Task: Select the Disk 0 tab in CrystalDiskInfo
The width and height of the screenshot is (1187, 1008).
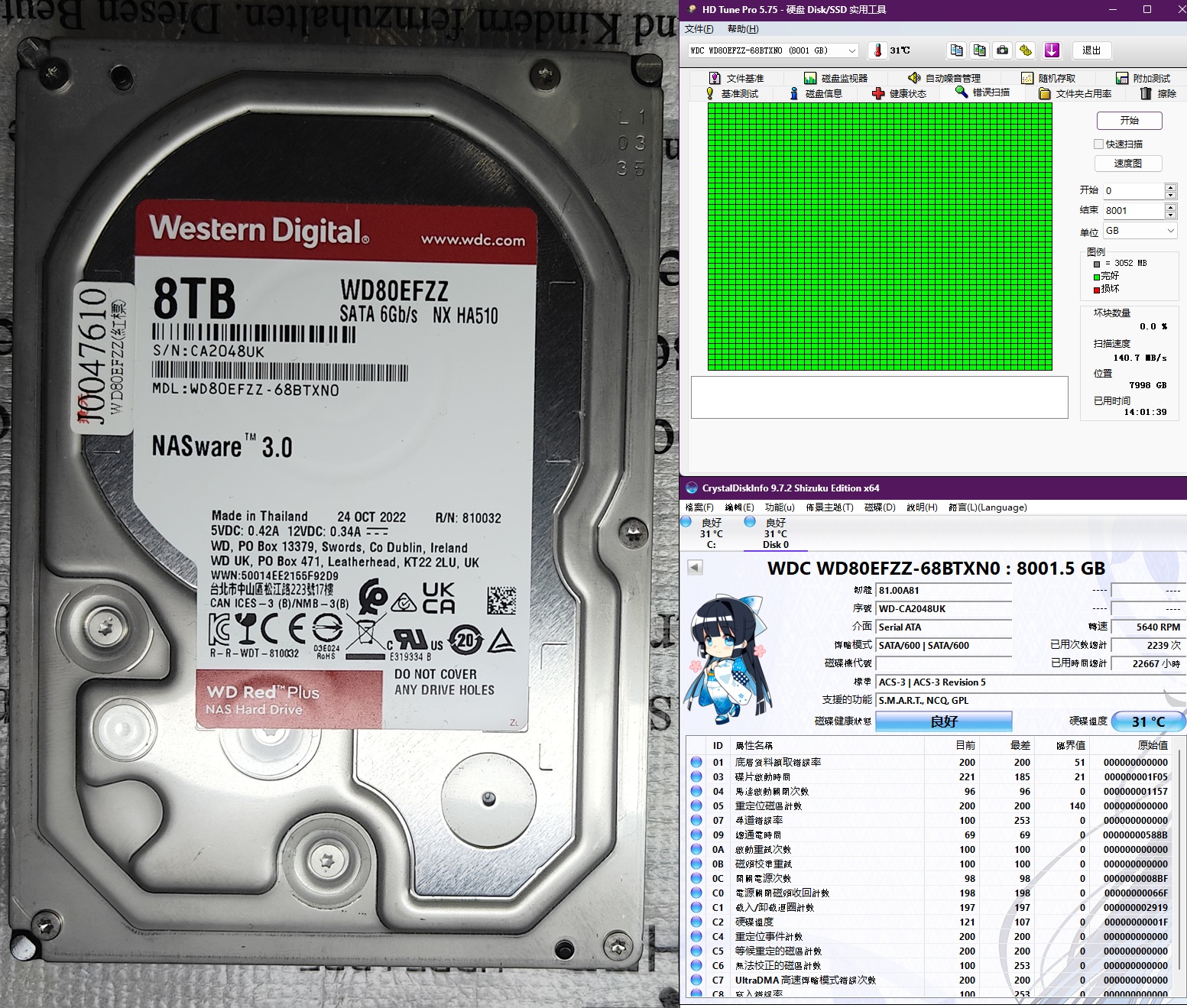Action: [776, 533]
